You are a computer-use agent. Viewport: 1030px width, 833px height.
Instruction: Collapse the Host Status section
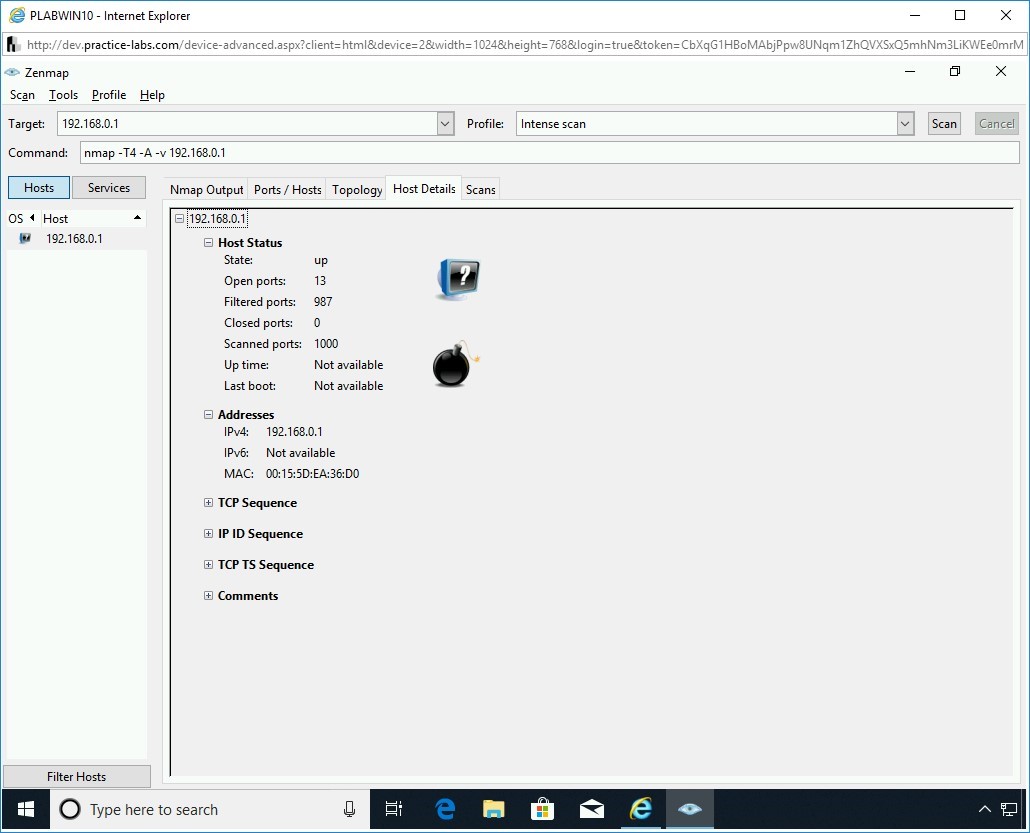point(209,243)
